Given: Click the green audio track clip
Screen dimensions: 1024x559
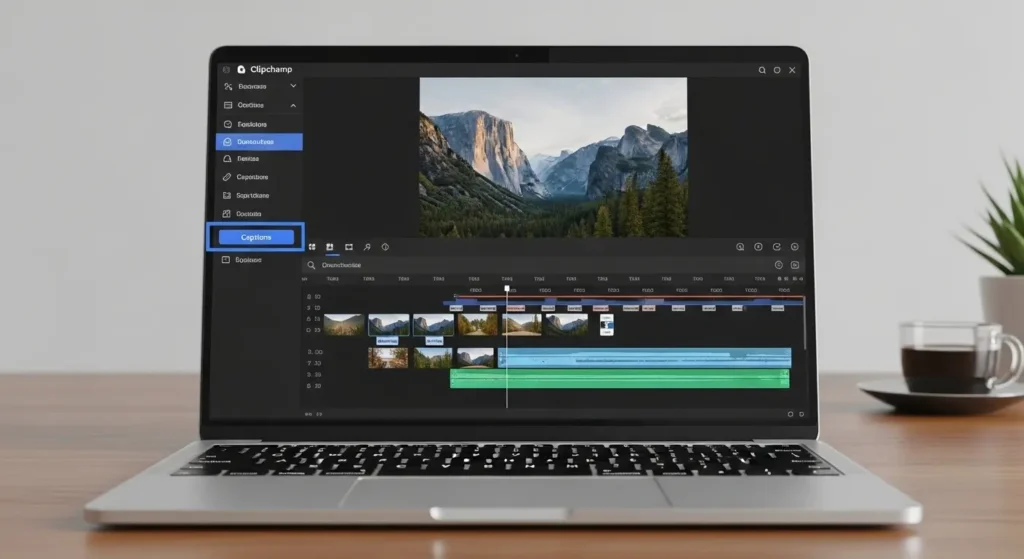Looking at the screenshot, I should tap(620, 378).
